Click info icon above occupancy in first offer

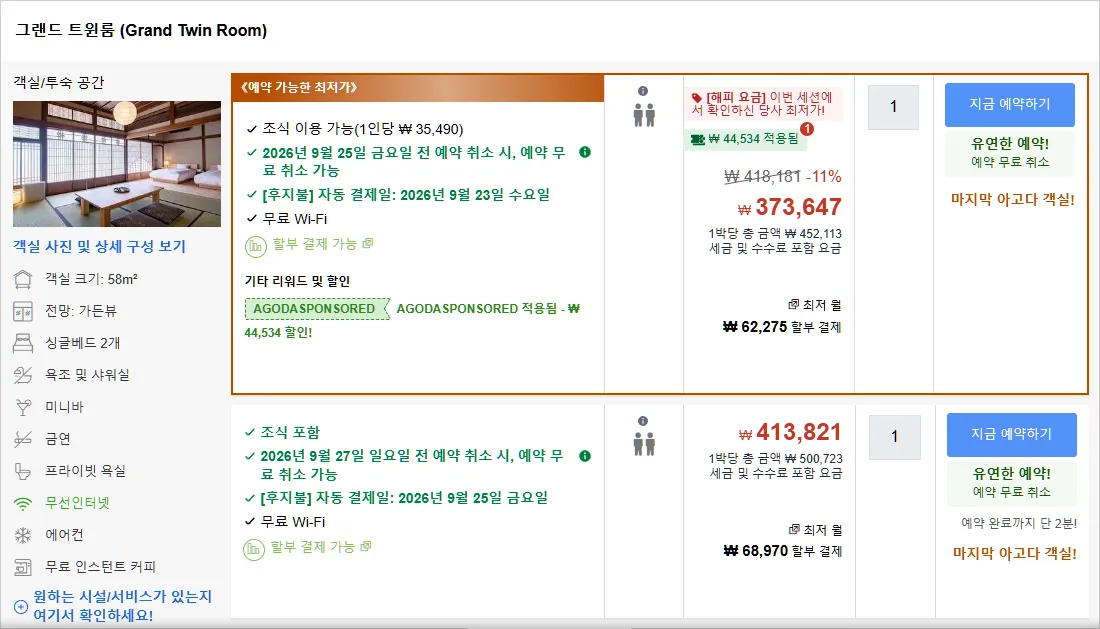pos(643,91)
